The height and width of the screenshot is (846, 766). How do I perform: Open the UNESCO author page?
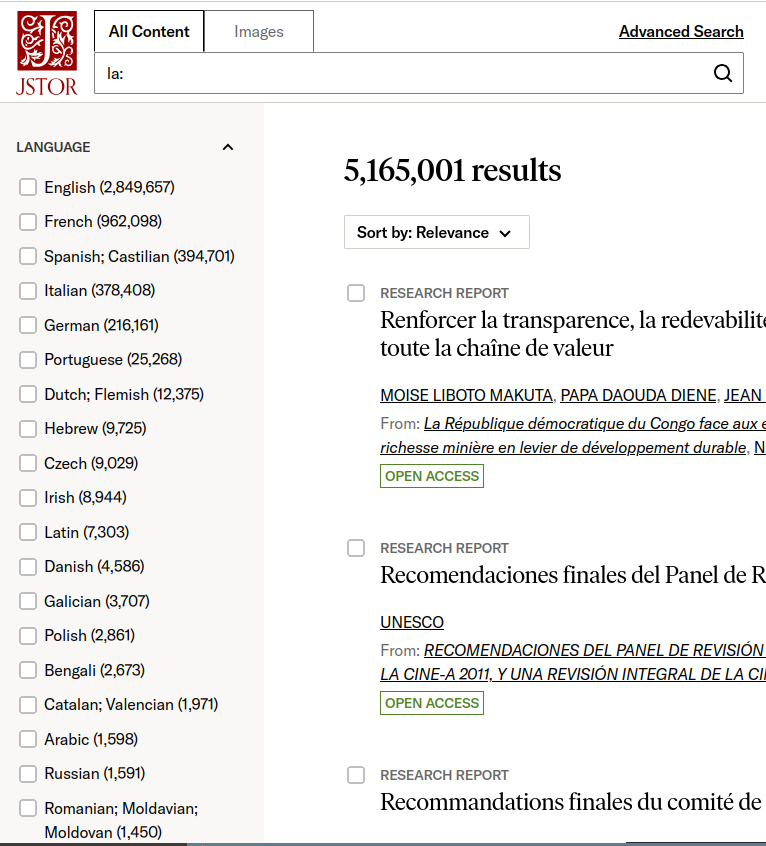click(411, 622)
